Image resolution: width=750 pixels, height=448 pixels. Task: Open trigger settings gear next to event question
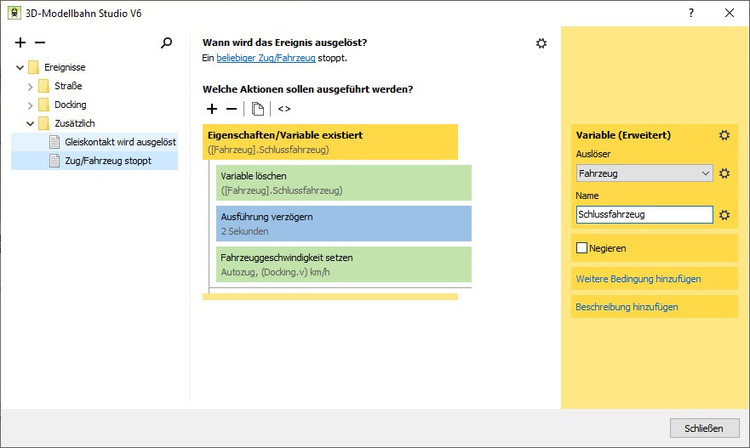[541, 43]
